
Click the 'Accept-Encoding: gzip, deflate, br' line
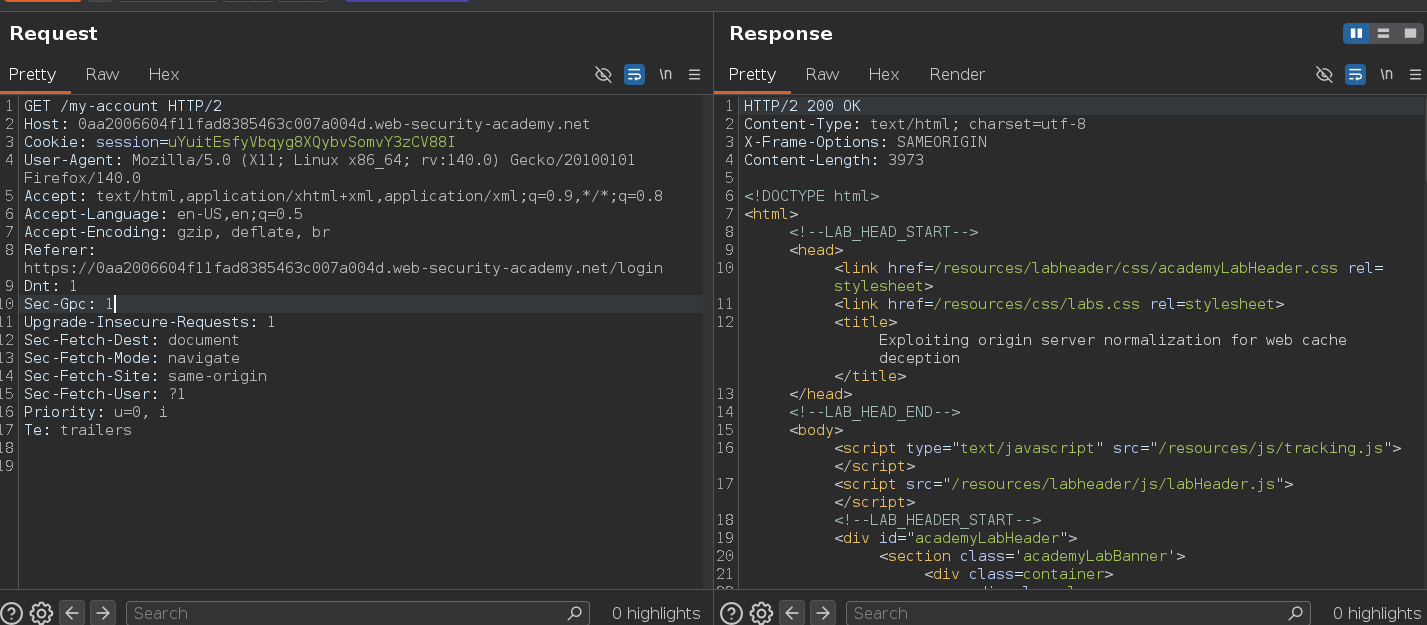(x=177, y=232)
